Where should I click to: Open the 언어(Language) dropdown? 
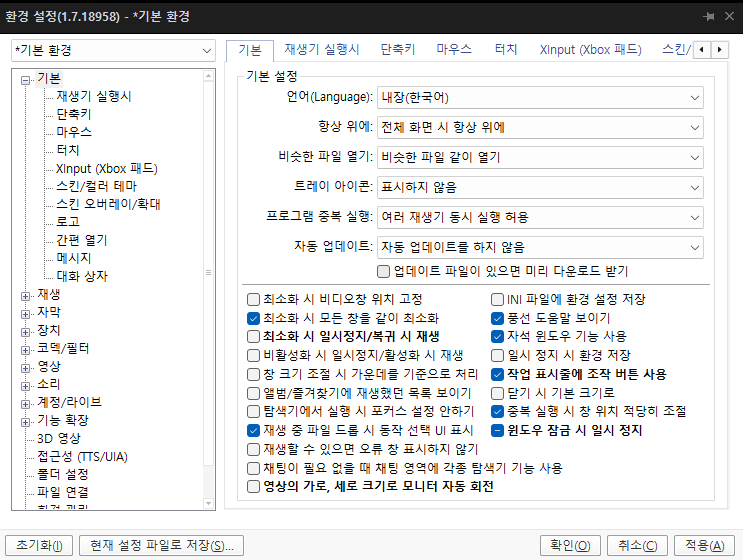540,98
